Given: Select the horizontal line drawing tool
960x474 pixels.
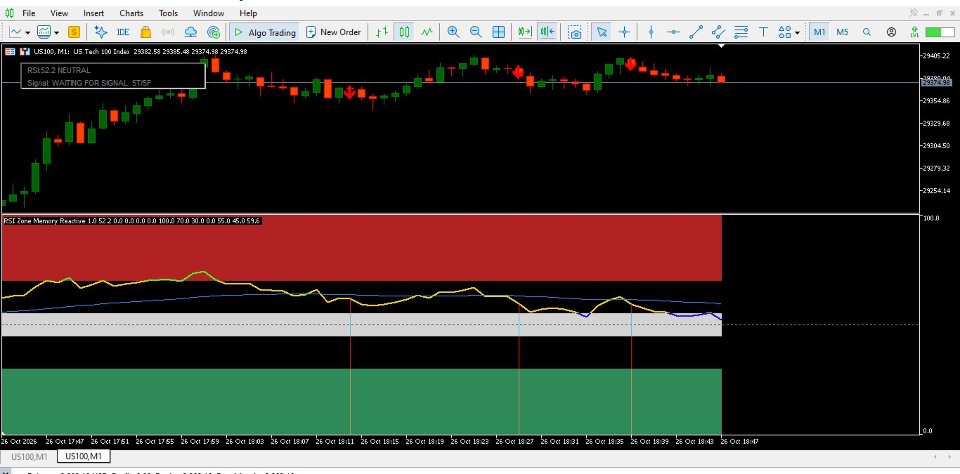Looking at the screenshot, I should coord(673,32).
